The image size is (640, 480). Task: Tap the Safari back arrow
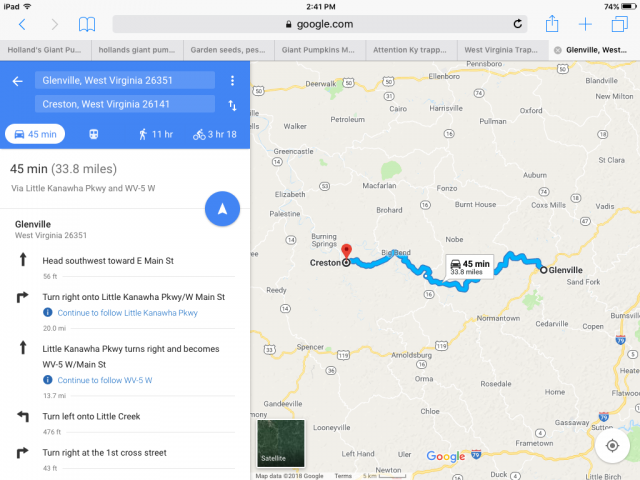(22, 24)
